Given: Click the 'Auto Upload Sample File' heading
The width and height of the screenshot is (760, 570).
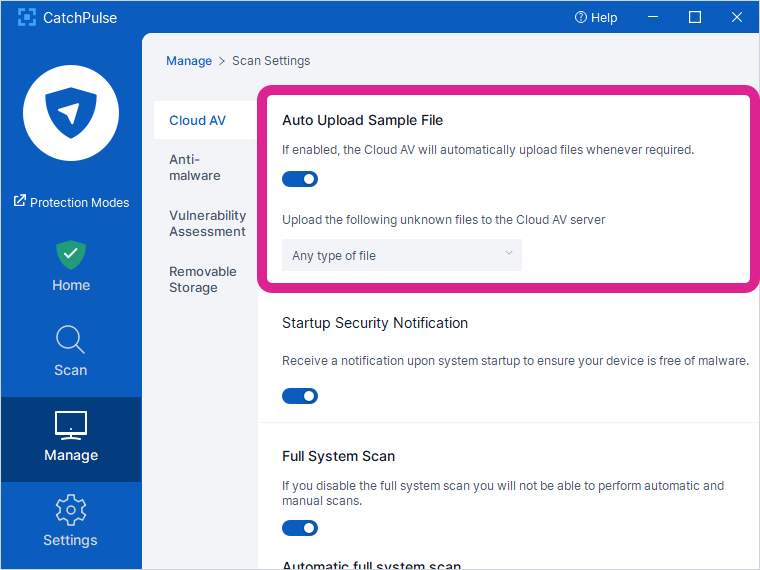Looking at the screenshot, I should pyautogui.click(x=363, y=120).
